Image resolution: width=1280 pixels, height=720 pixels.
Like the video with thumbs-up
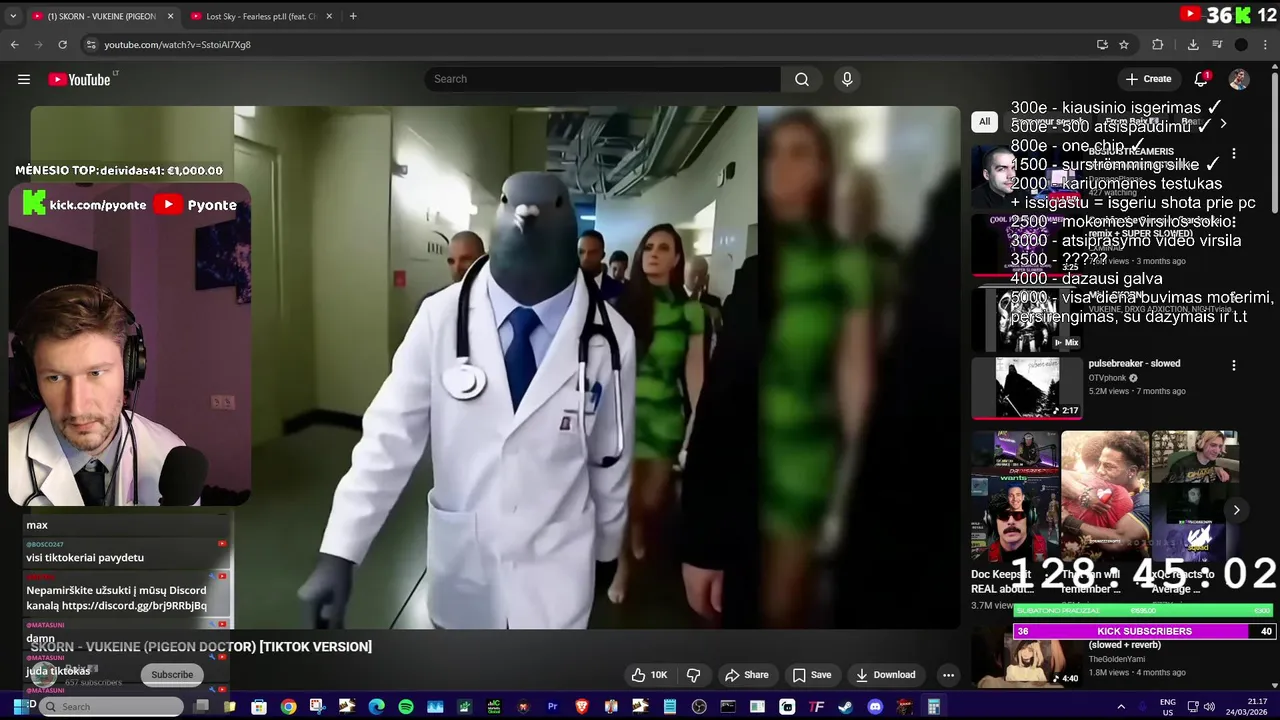coord(638,675)
